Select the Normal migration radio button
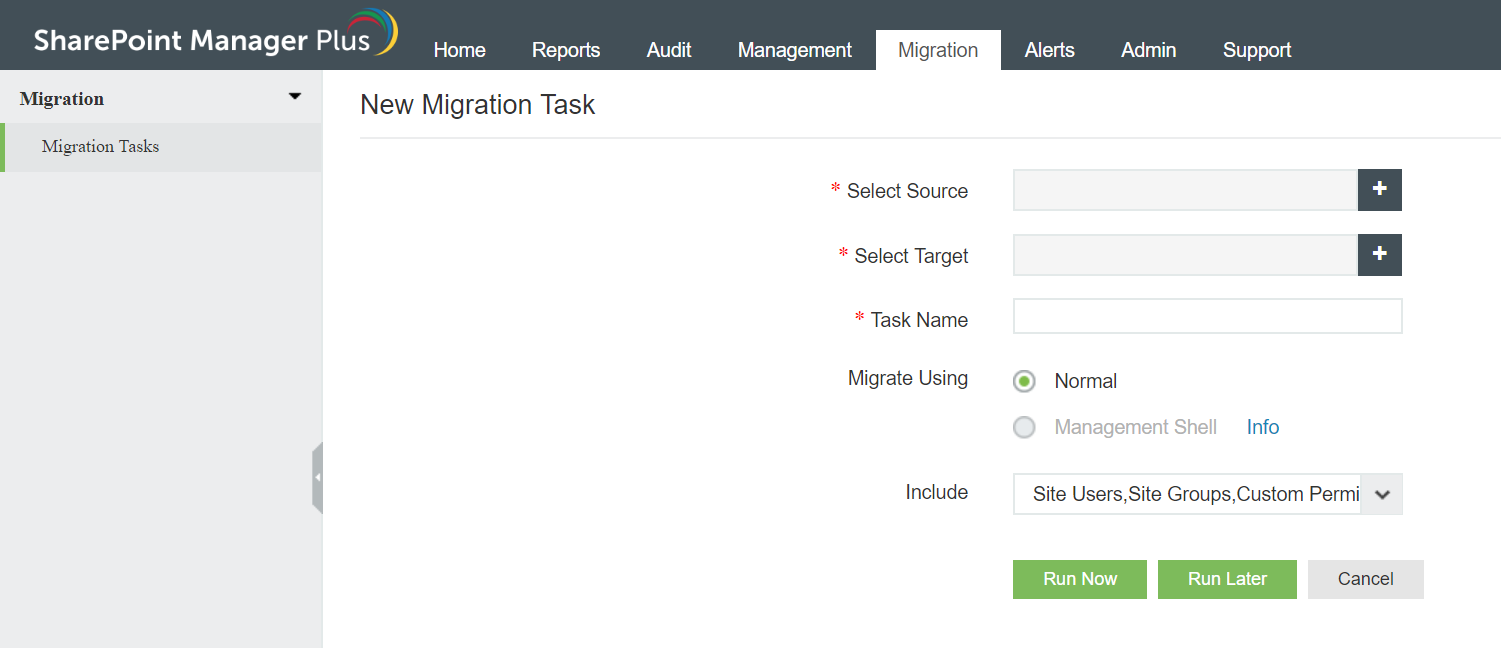The image size is (1501, 648). pyautogui.click(x=1024, y=381)
